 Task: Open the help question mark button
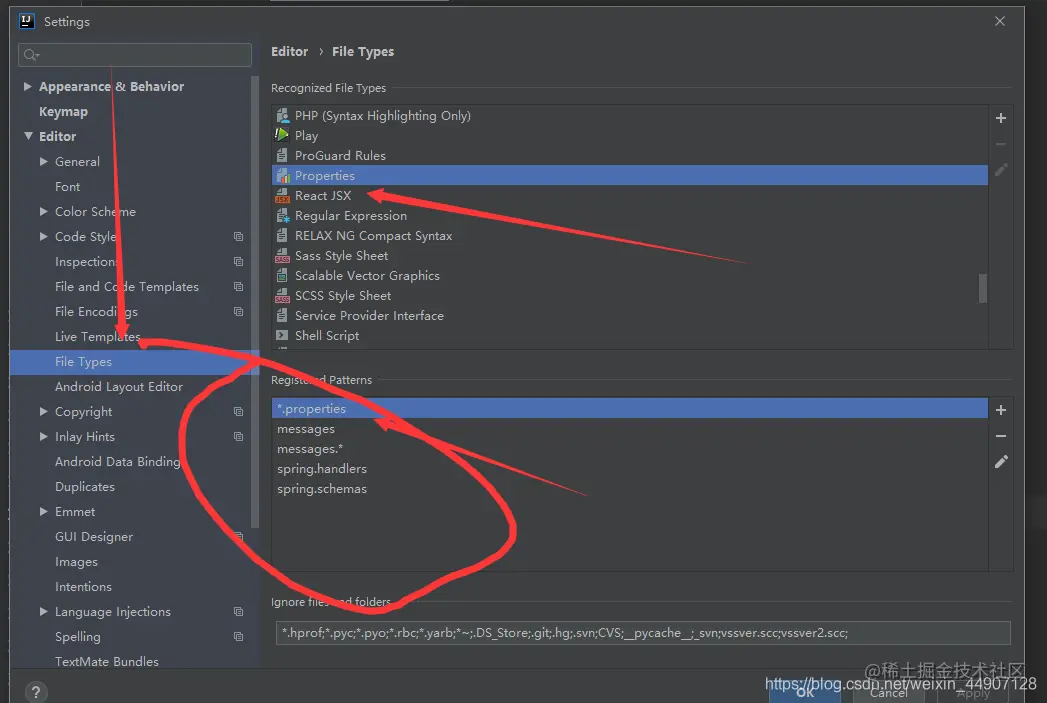35,692
